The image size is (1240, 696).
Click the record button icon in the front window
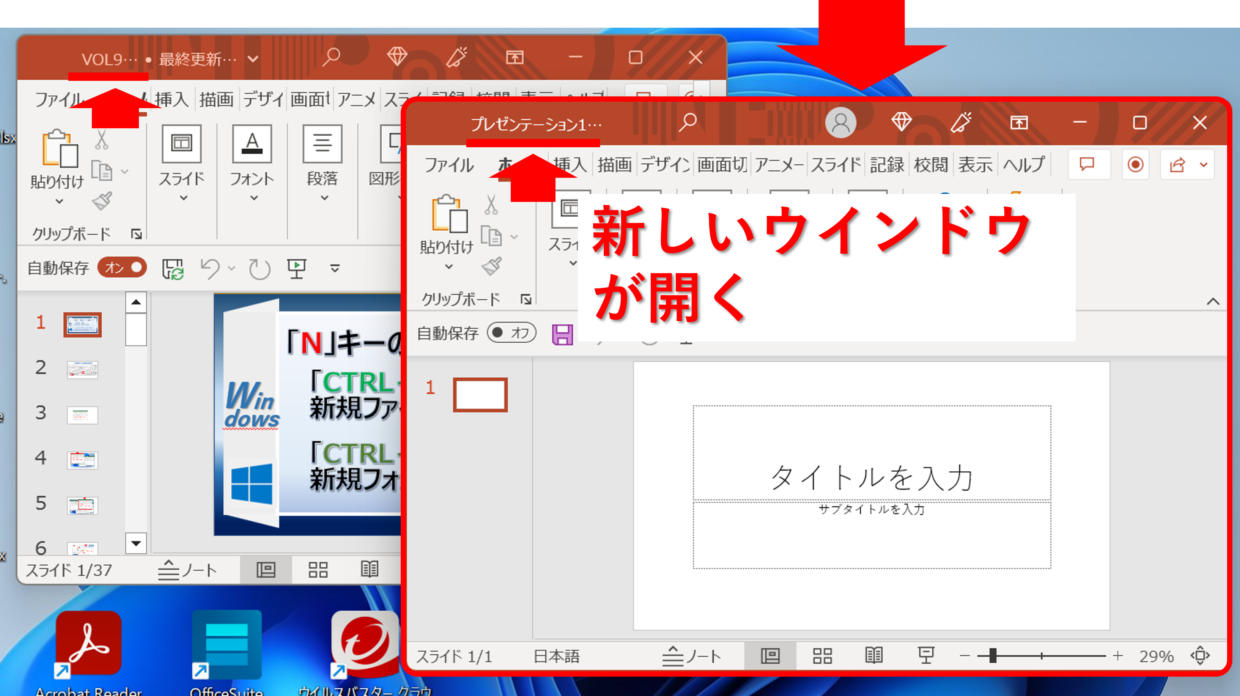coord(1135,164)
